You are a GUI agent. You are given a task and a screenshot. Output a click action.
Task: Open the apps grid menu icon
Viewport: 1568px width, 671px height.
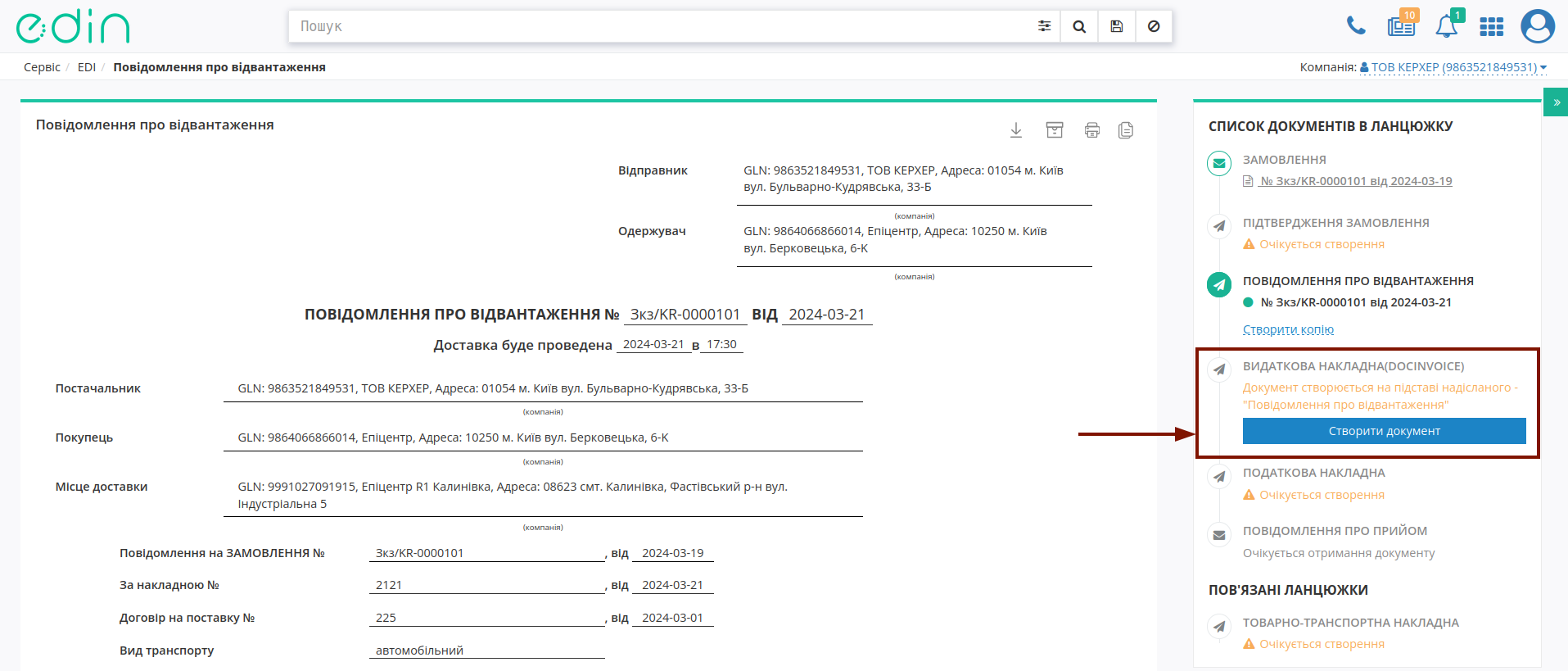pyautogui.click(x=1492, y=27)
